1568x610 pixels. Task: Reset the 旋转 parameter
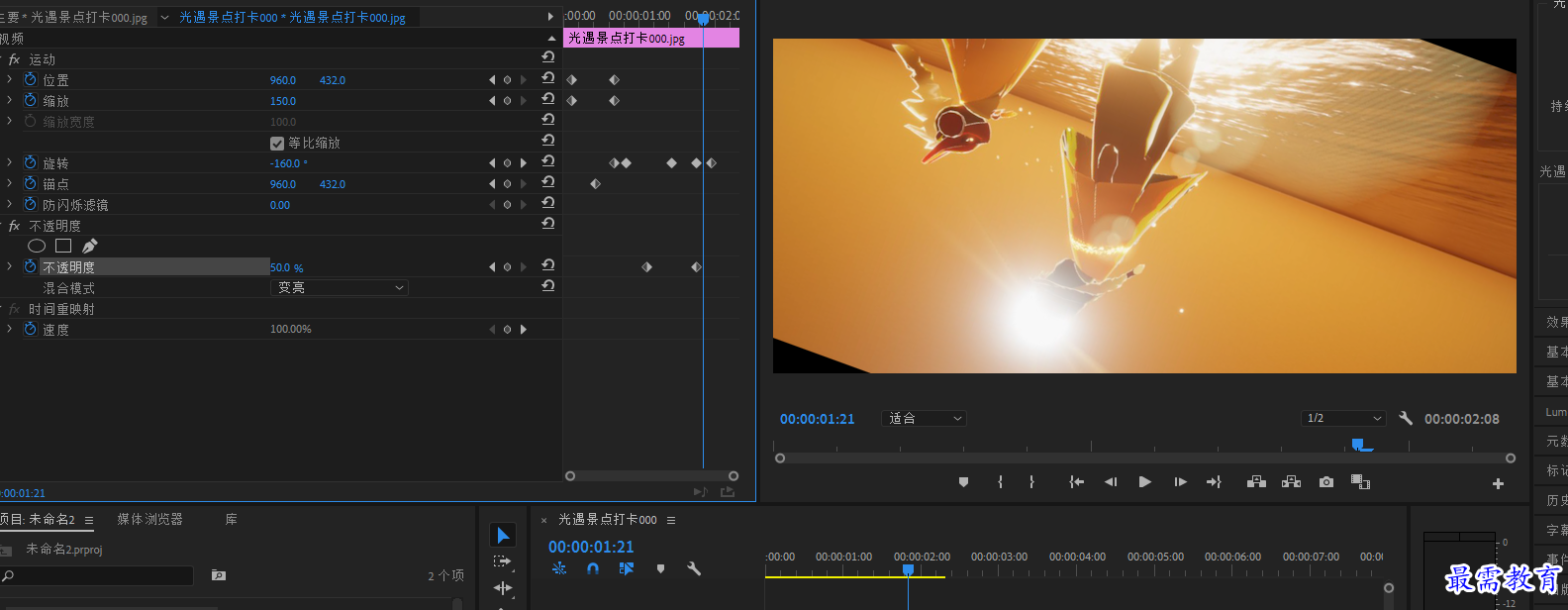(x=547, y=161)
